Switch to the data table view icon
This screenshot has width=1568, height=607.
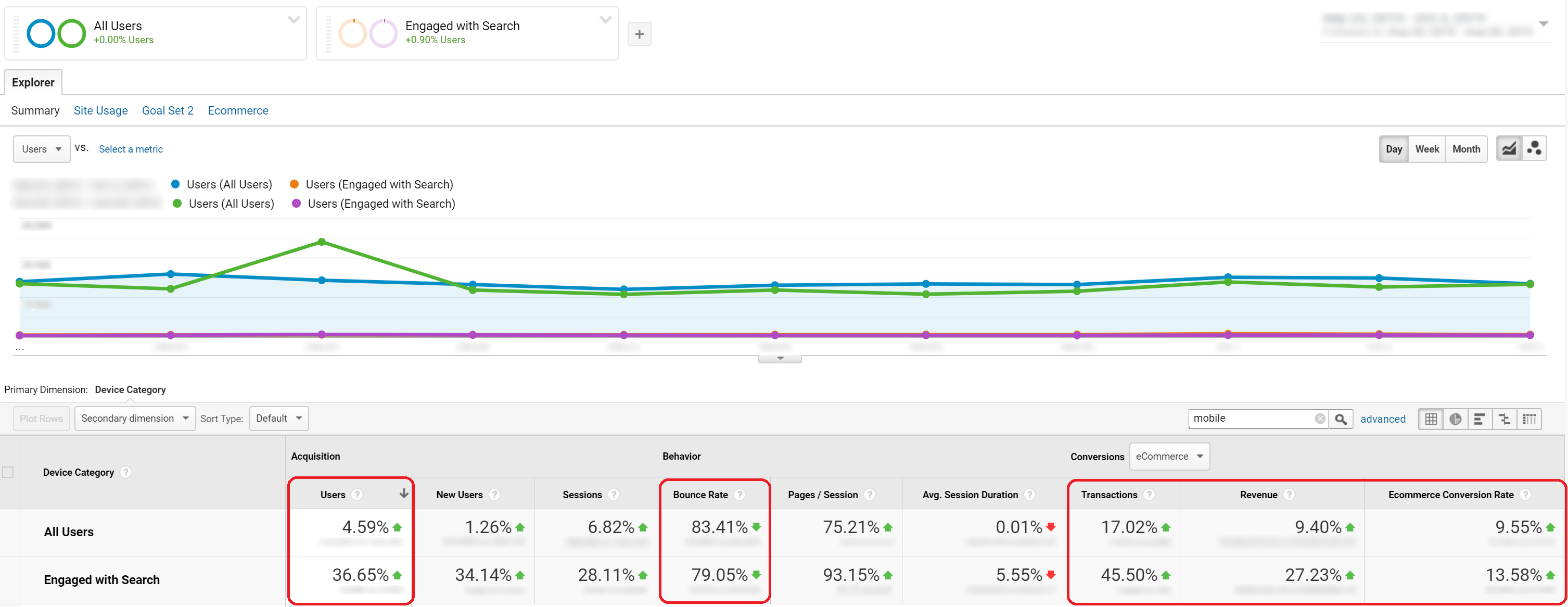[x=1431, y=419]
